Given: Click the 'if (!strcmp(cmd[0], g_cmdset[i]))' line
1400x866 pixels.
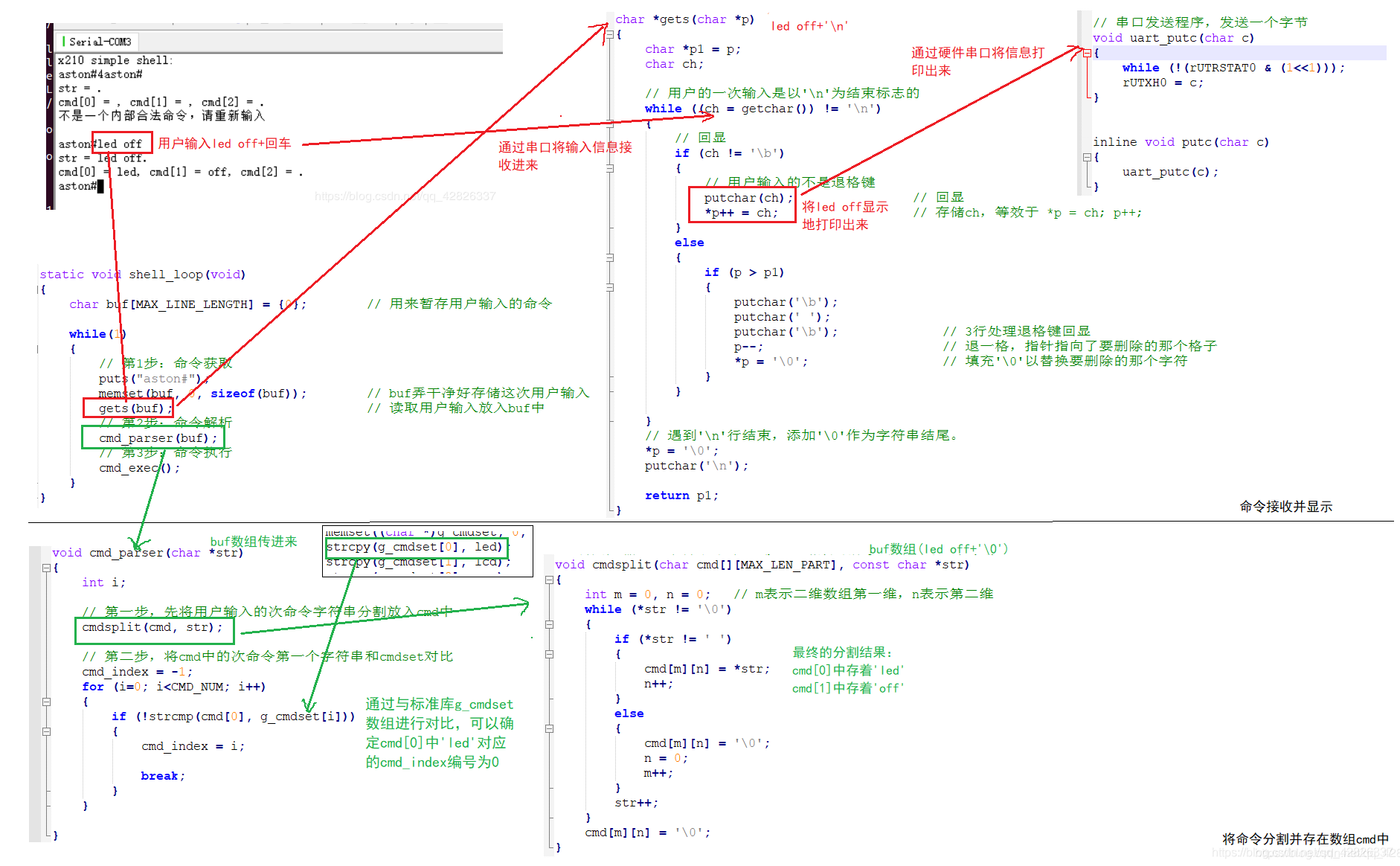Looking at the screenshot, I should pyautogui.click(x=234, y=716).
